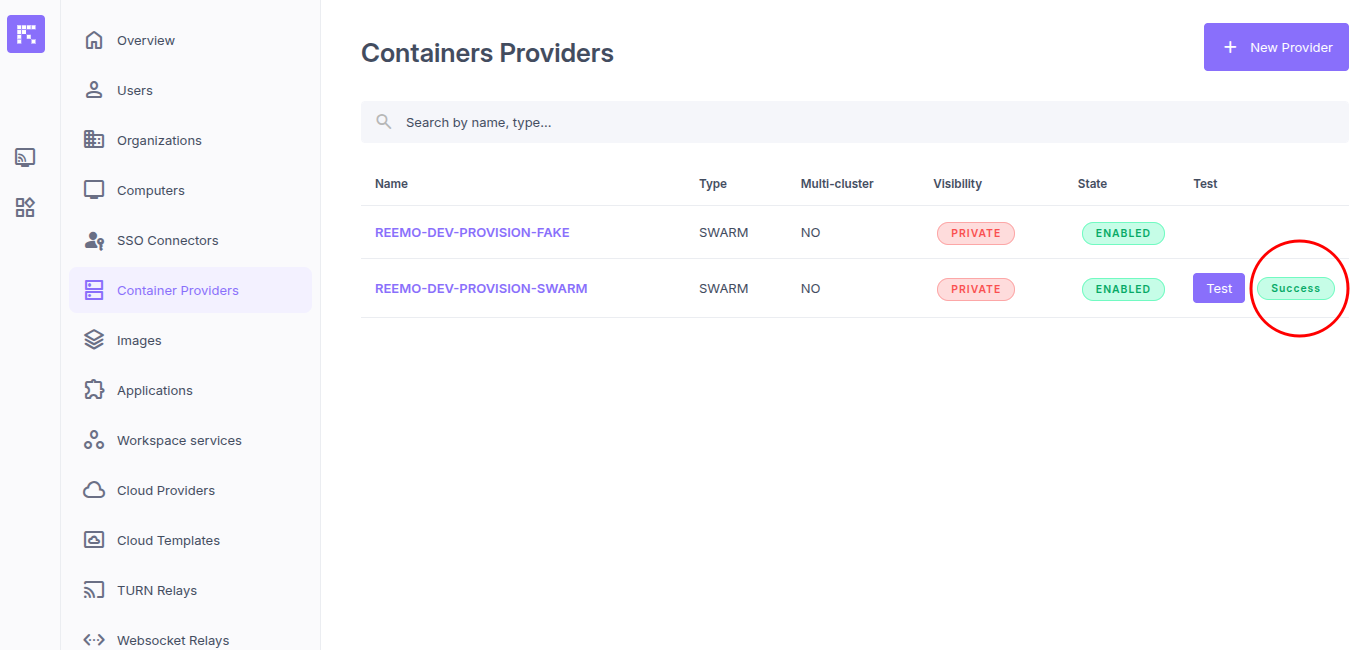Click the Applications puzzle icon
The image size is (1371, 650).
tap(94, 390)
